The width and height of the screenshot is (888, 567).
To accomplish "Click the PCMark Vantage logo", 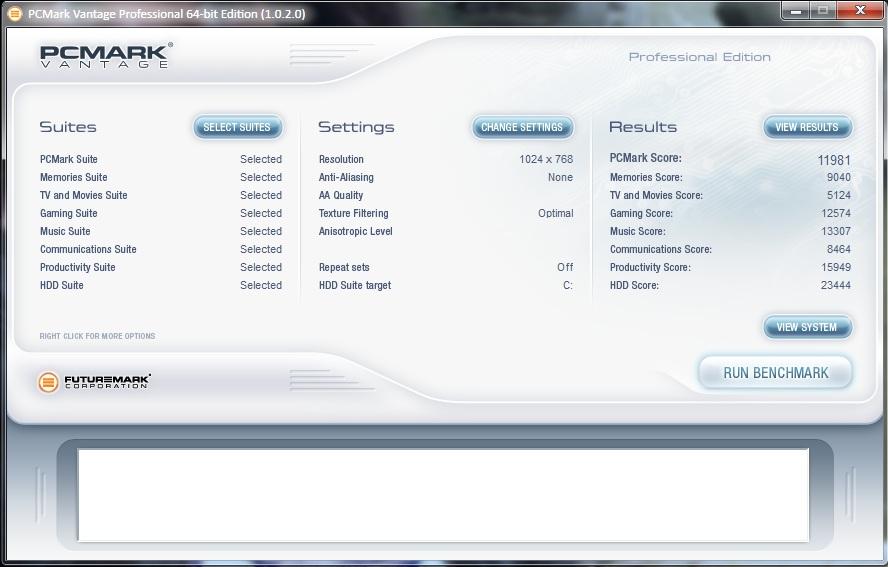I will coord(106,56).
